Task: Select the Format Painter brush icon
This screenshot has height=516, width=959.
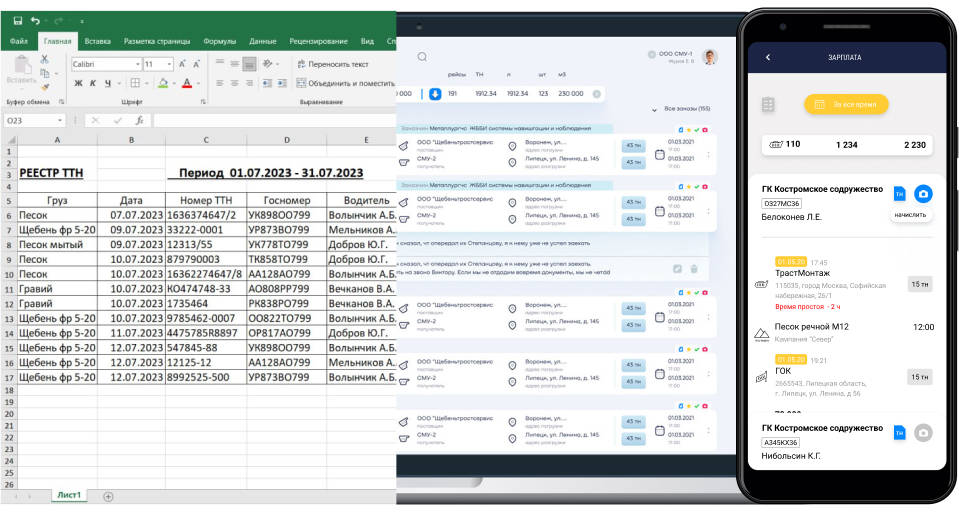Action: pyautogui.click(x=45, y=87)
